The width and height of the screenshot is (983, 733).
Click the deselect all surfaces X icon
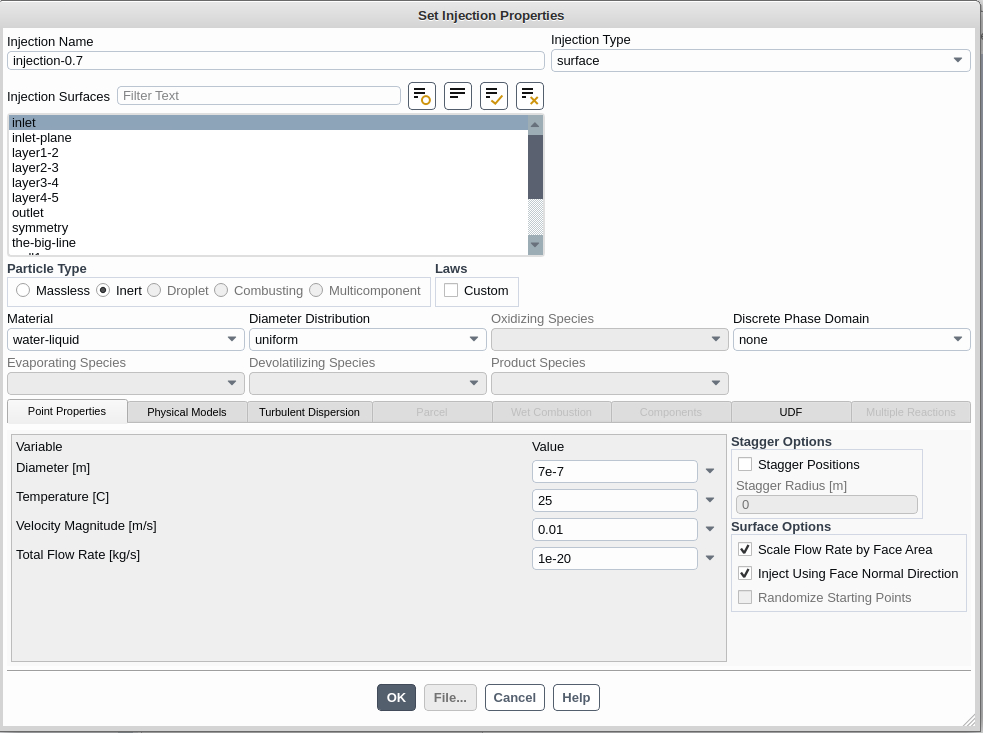[x=529, y=96]
